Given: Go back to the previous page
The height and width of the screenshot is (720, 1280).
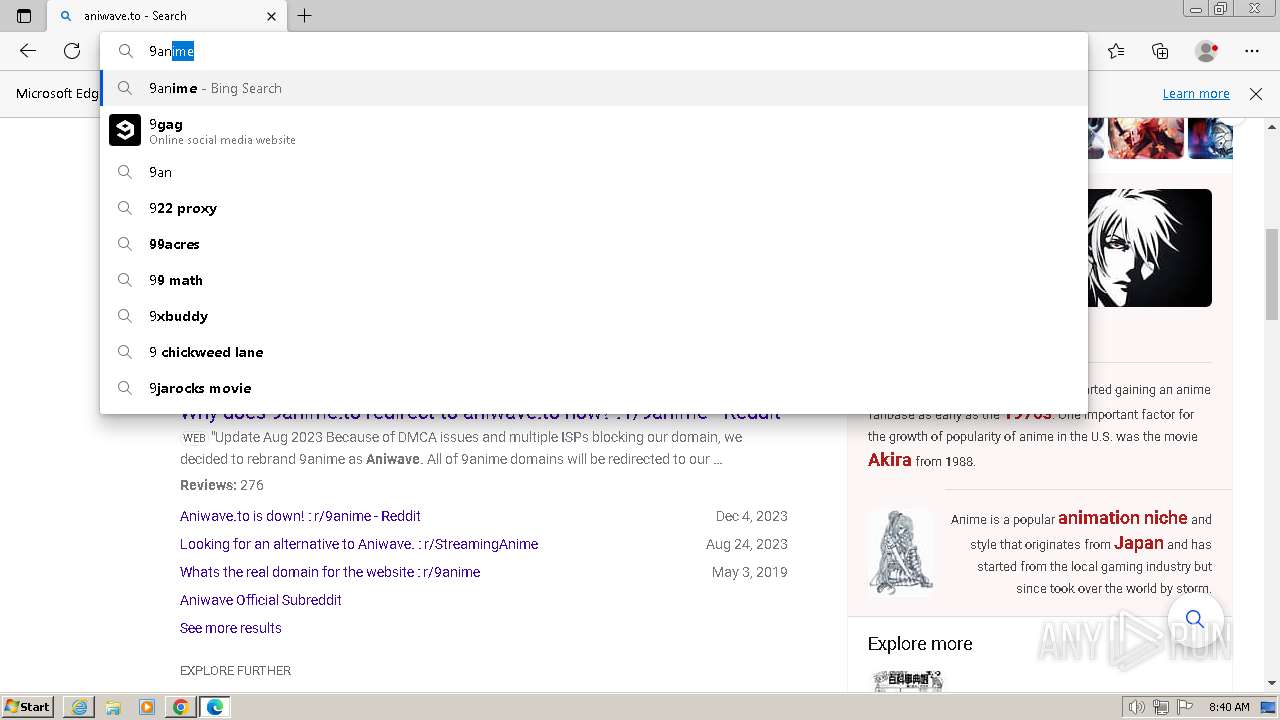Looking at the screenshot, I should tap(28, 51).
